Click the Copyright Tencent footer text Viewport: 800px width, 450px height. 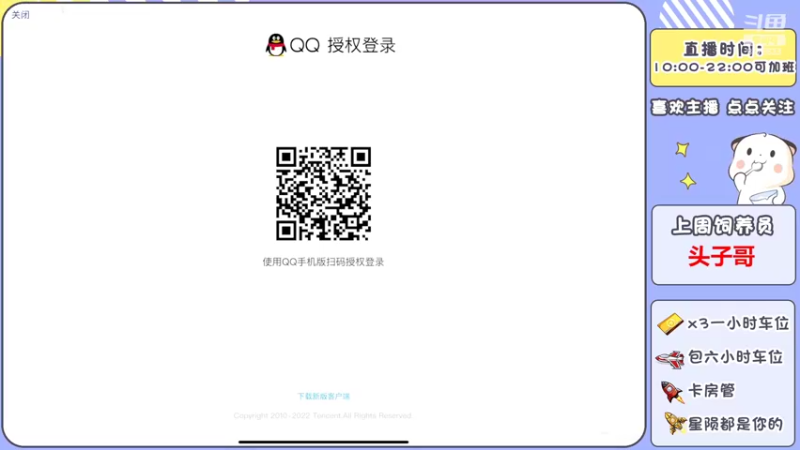pos(322,416)
